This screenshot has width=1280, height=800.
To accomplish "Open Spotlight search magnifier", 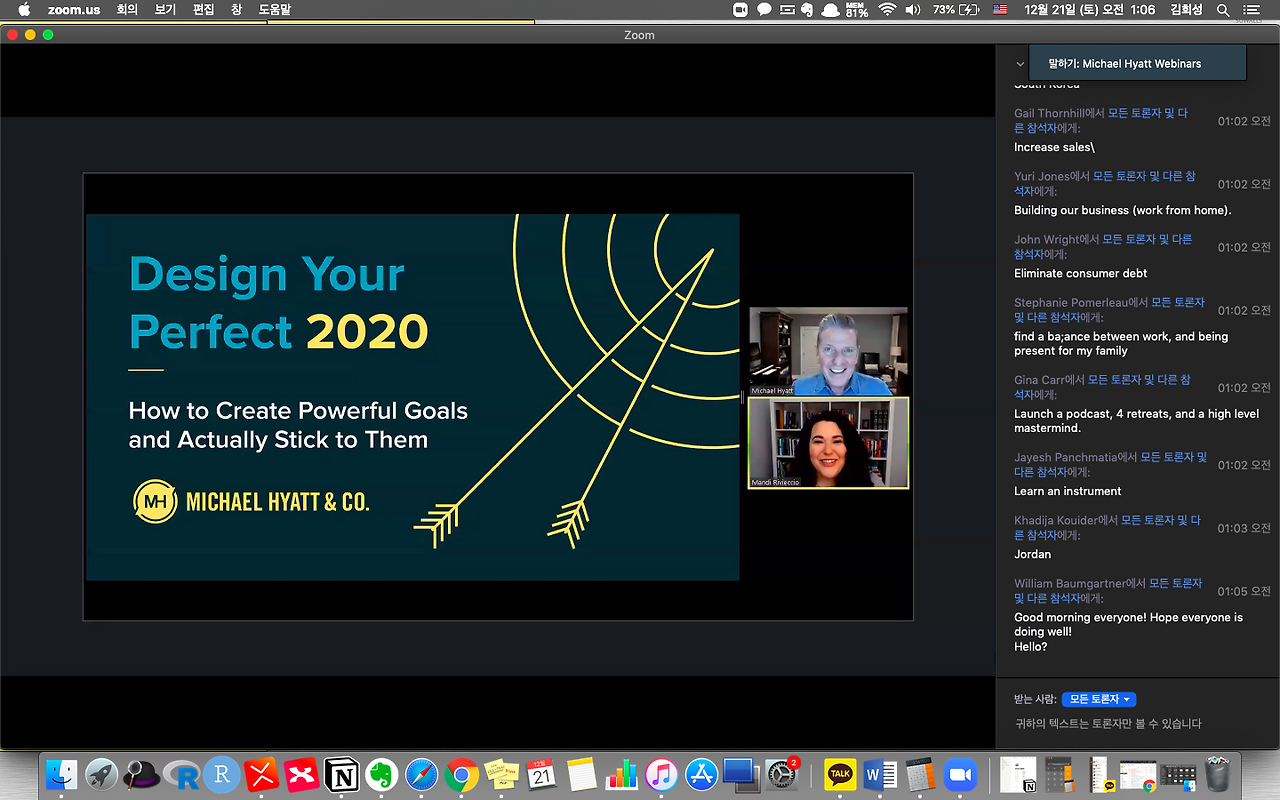I will pos(1223,10).
